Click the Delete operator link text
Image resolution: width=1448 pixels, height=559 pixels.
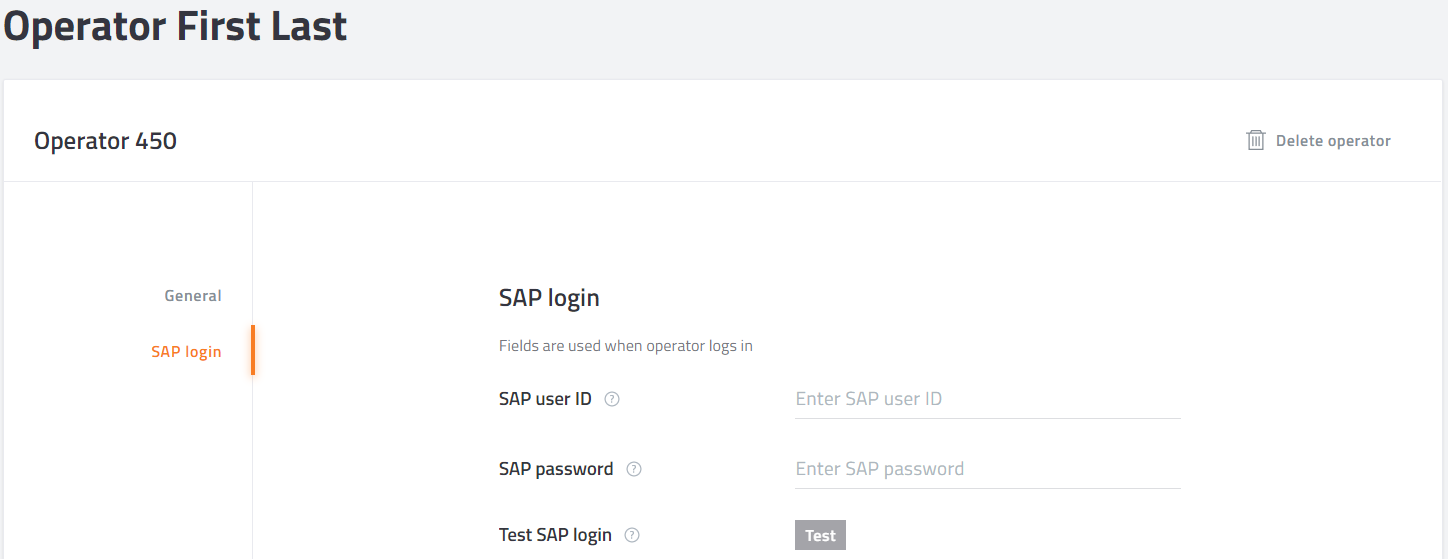pos(1333,141)
